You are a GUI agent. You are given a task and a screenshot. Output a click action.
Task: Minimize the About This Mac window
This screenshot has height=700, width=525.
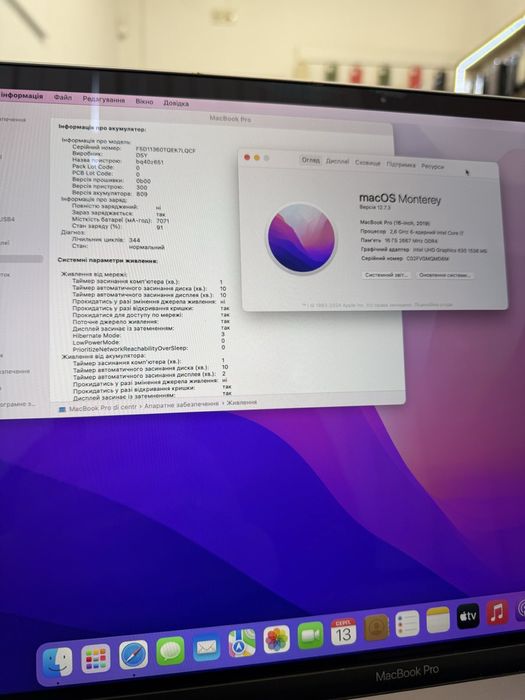point(257,158)
